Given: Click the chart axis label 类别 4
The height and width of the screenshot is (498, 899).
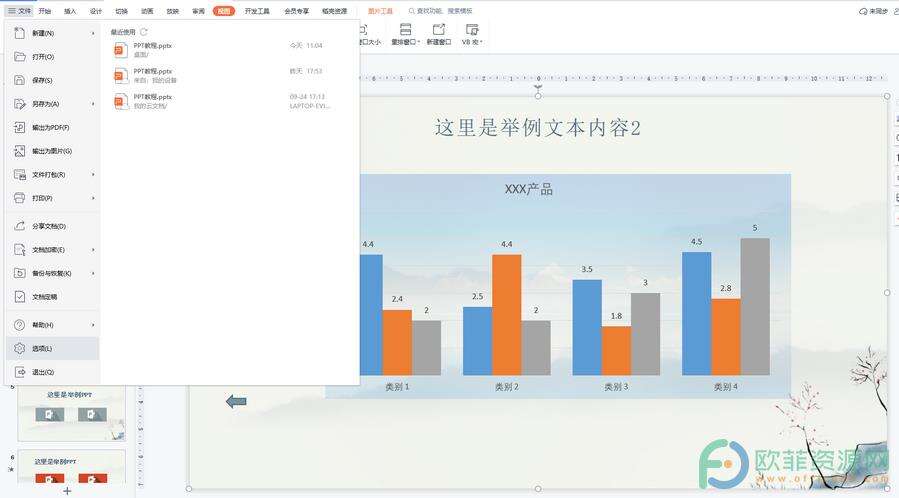Looking at the screenshot, I should tap(725, 387).
